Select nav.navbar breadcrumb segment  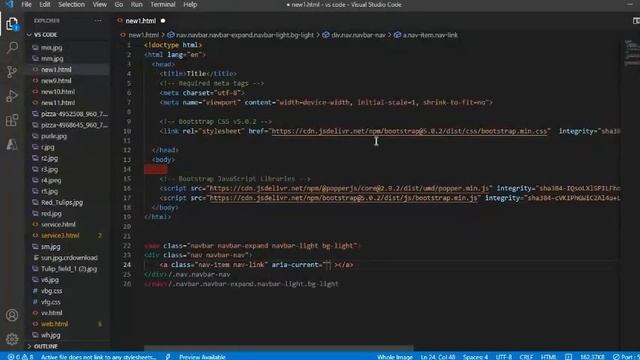click(245, 35)
